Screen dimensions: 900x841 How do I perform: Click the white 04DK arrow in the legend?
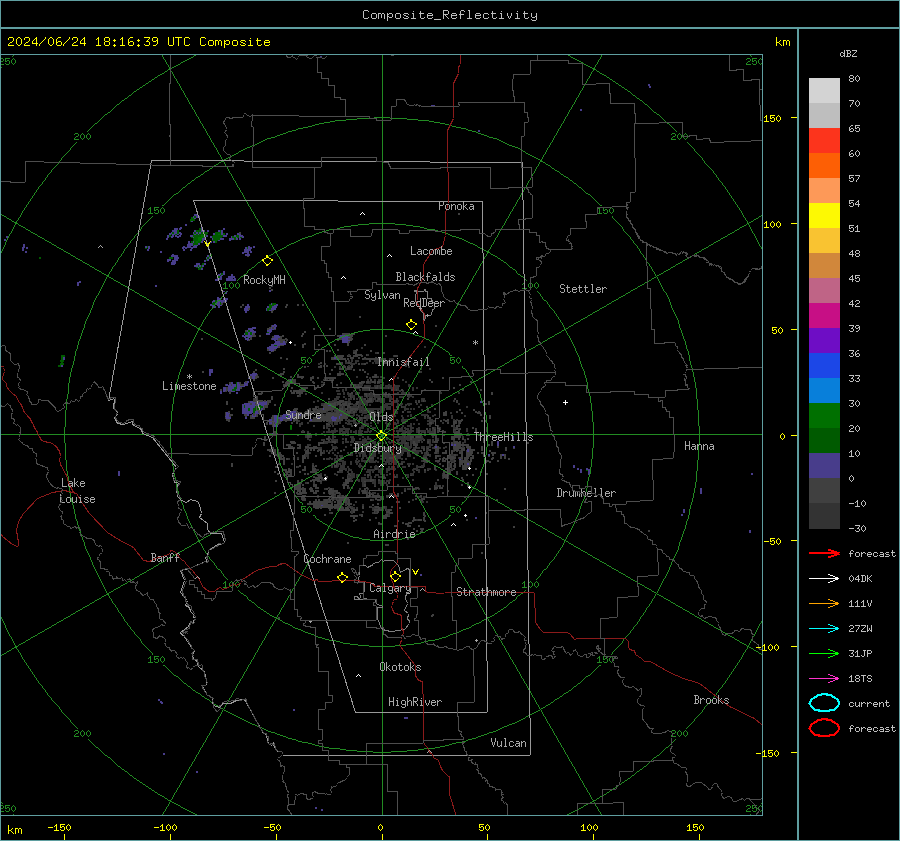point(824,578)
